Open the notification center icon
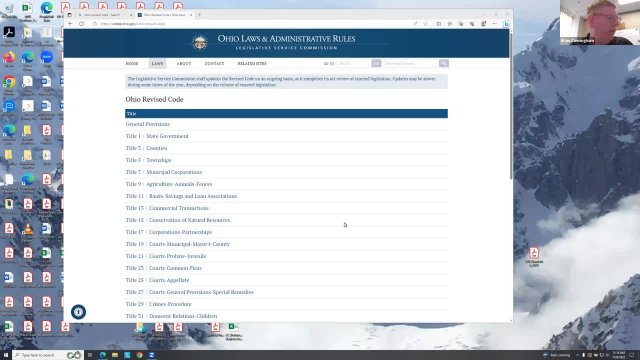The width and height of the screenshot is (640, 360). (632, 355)
